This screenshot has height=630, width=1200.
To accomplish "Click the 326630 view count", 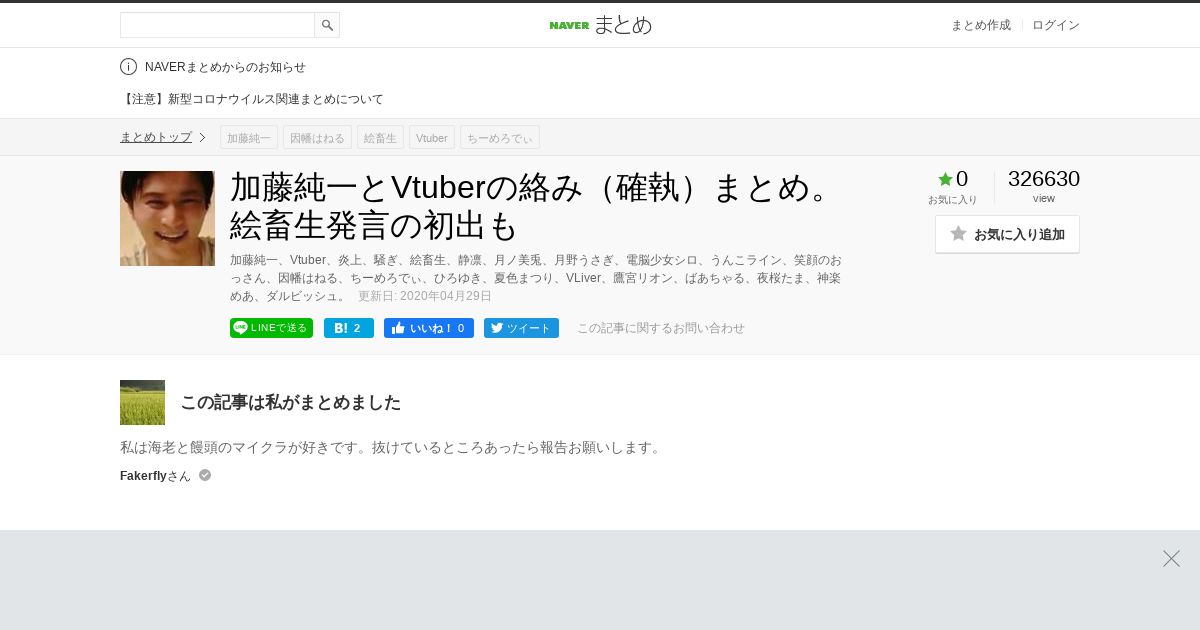I will 1044,179.
